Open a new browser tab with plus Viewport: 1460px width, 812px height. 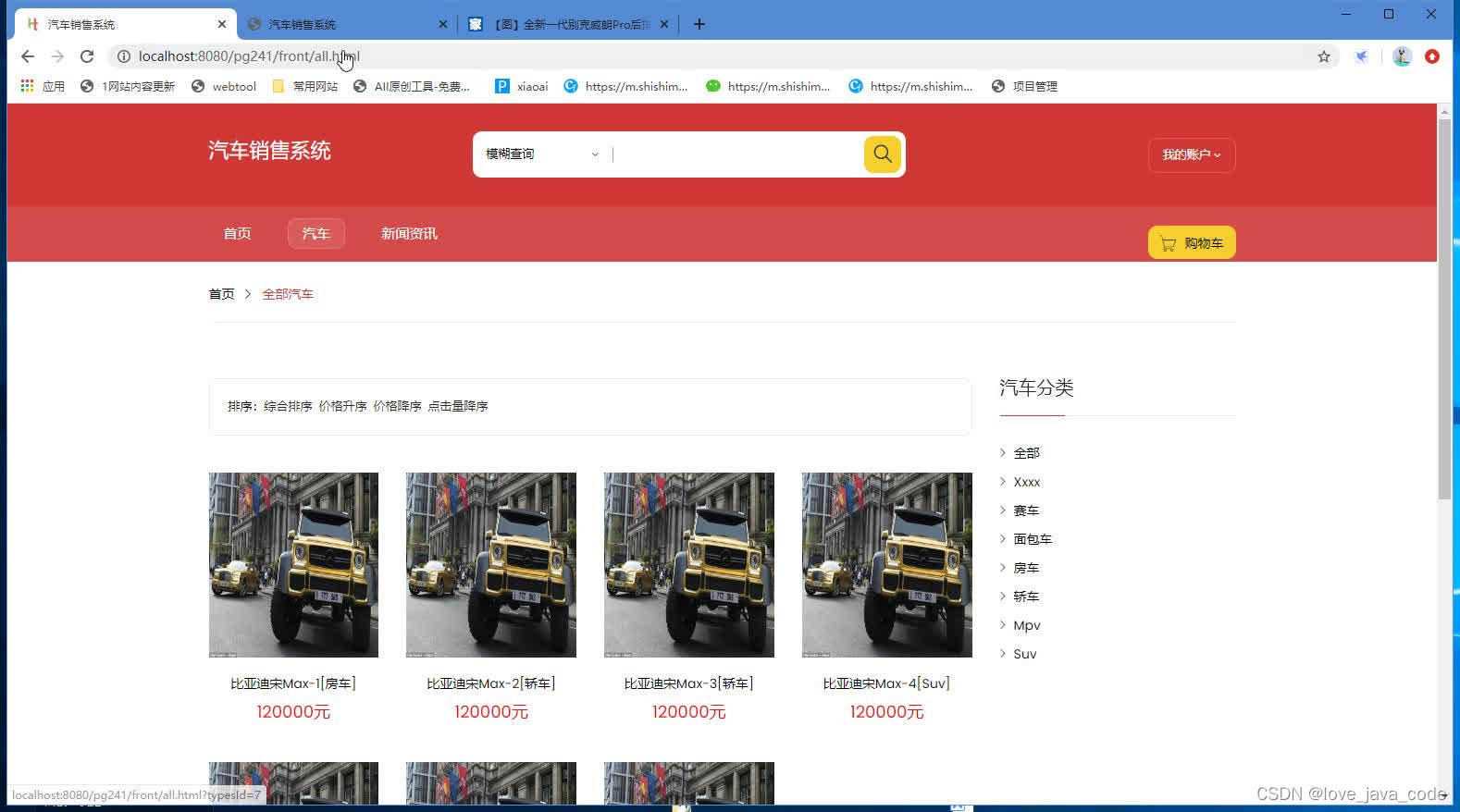coord(699,24)
